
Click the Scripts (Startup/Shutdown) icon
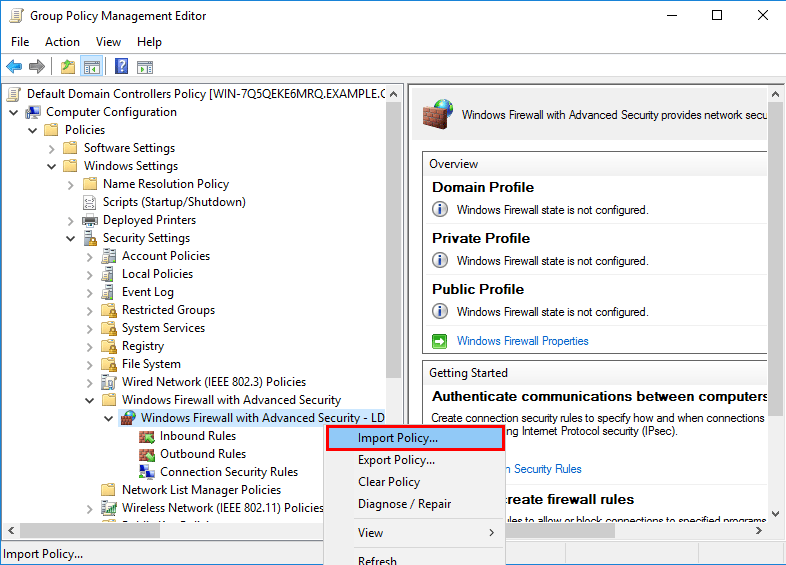[x=90, y=202]
